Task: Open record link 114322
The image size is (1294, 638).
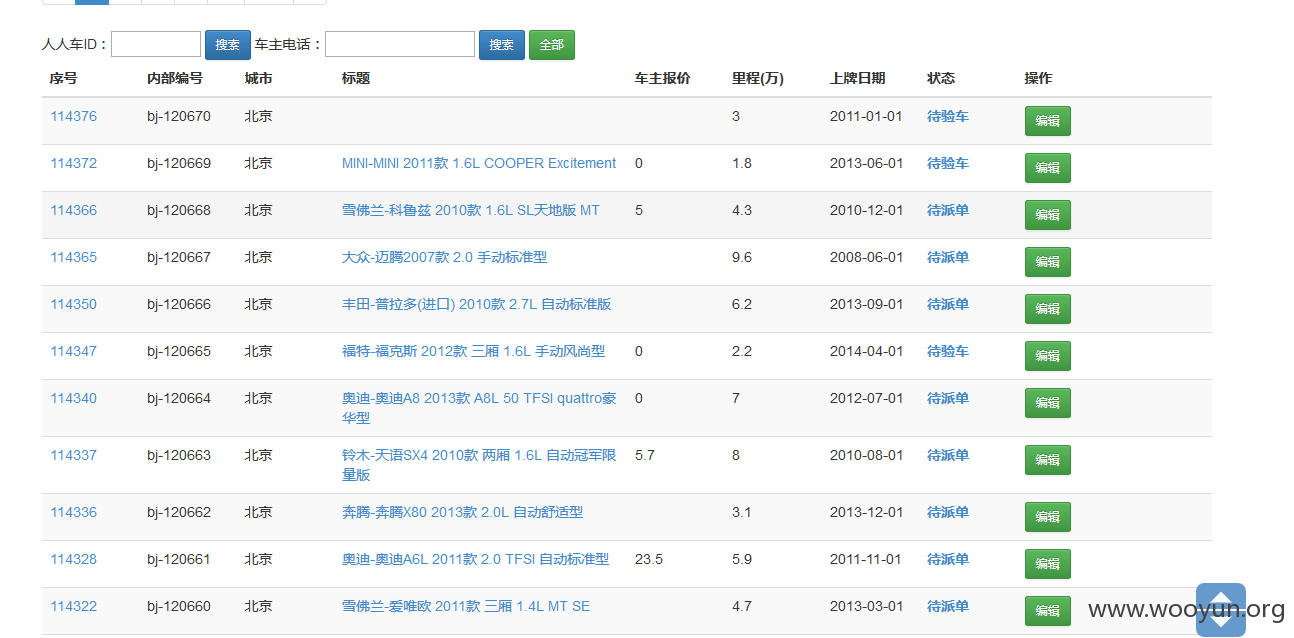Action: click(74, 606)
